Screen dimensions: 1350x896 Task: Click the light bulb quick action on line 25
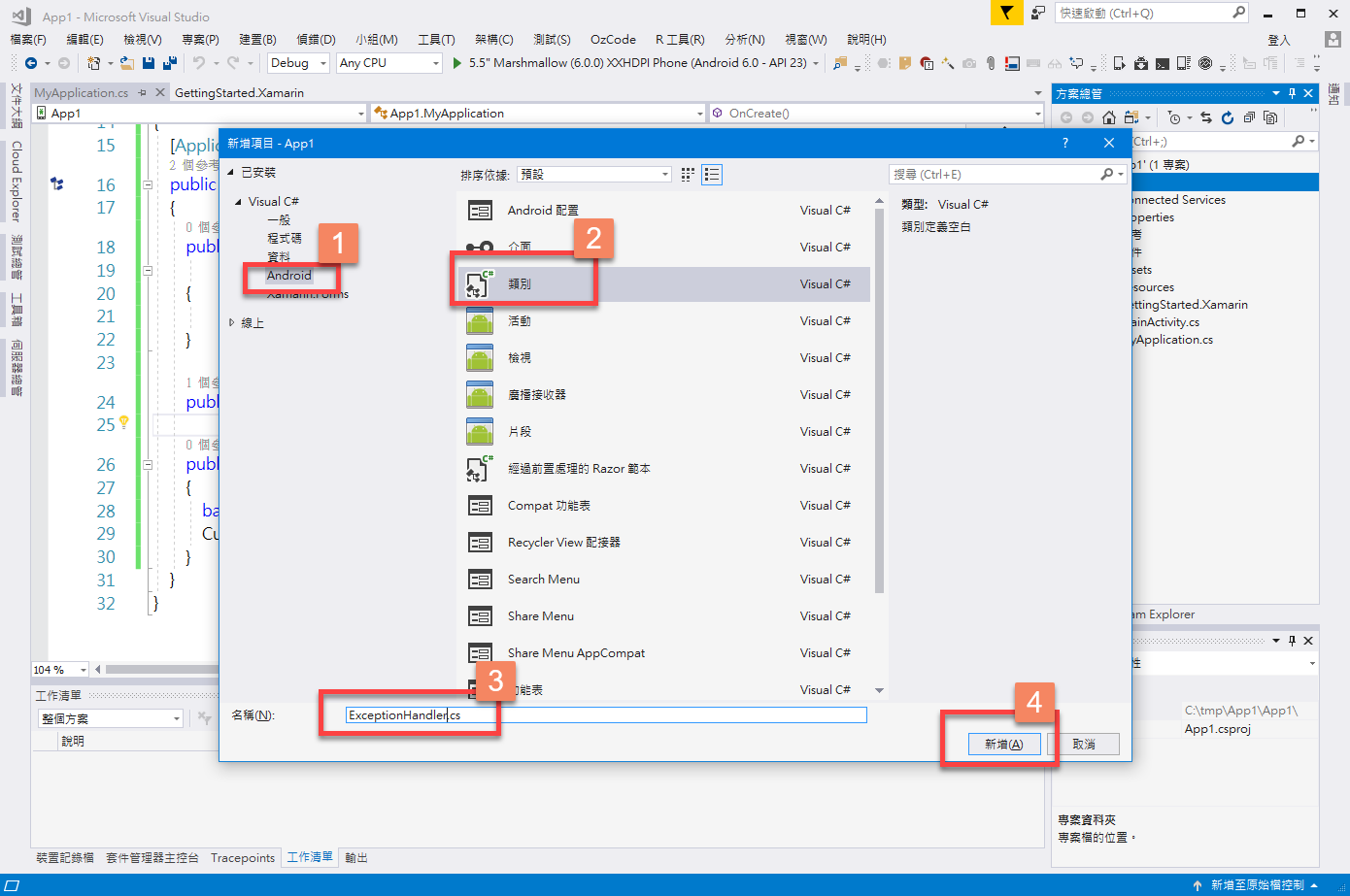124,422
